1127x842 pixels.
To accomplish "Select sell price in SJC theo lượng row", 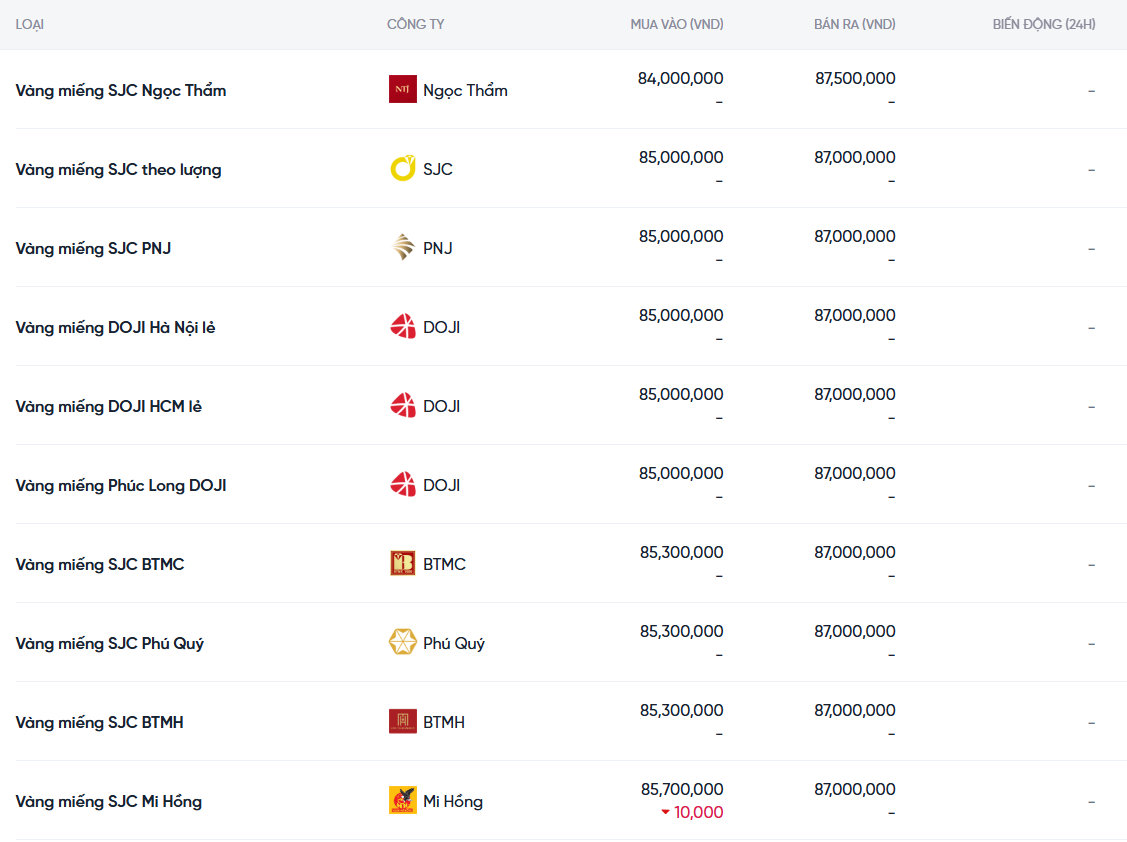I will [855, 157].
